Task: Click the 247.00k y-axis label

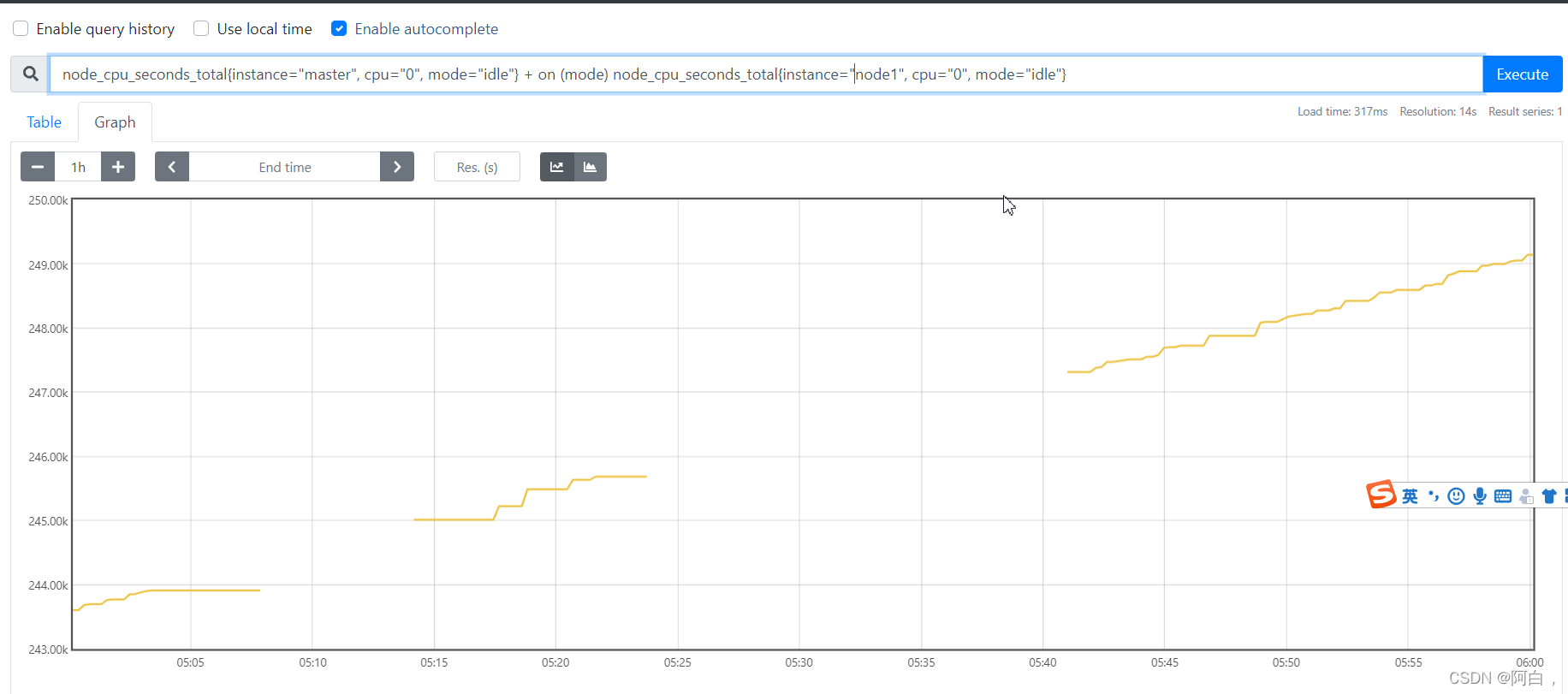Action: pyautogui.click(x=48, y=393)
